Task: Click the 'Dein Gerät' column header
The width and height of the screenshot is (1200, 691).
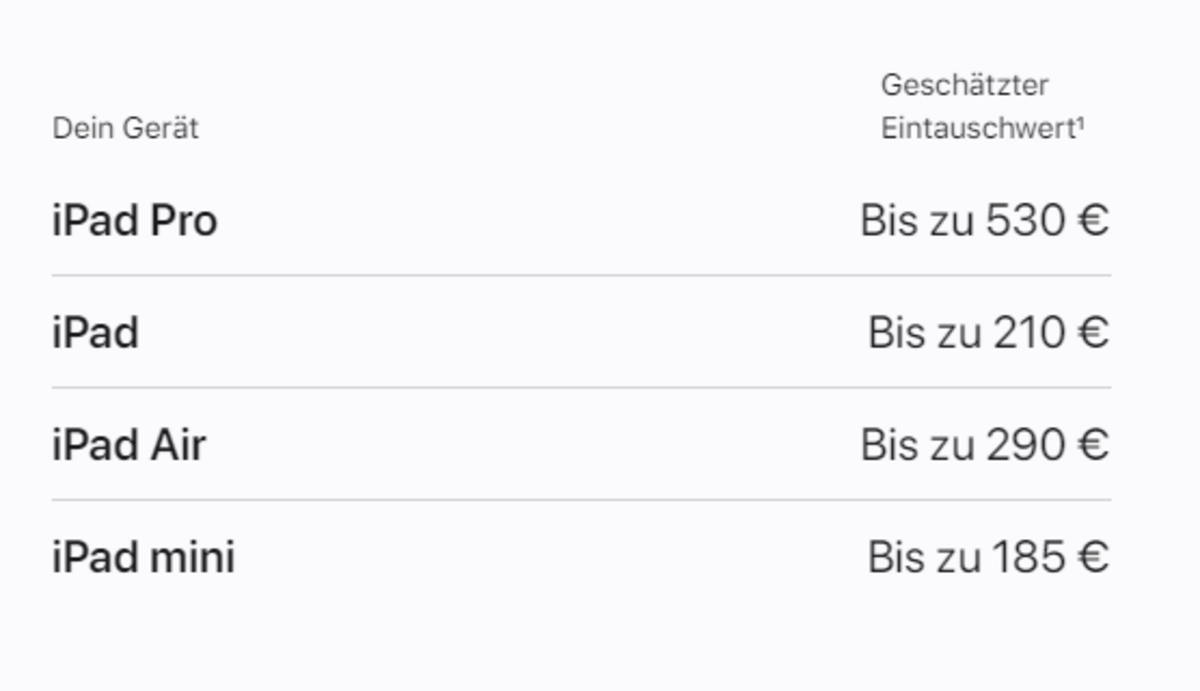Action: pos(125,128)
